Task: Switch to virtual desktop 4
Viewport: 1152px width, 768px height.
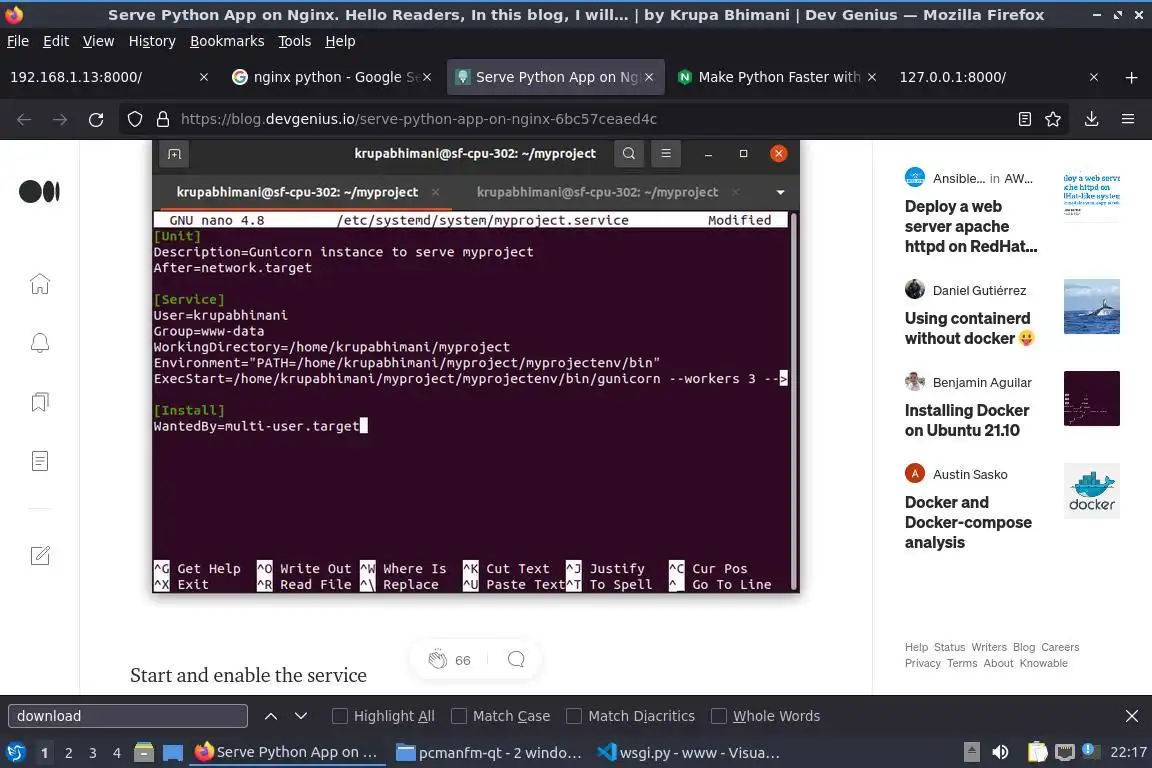Action: click(x=117, y=753)
